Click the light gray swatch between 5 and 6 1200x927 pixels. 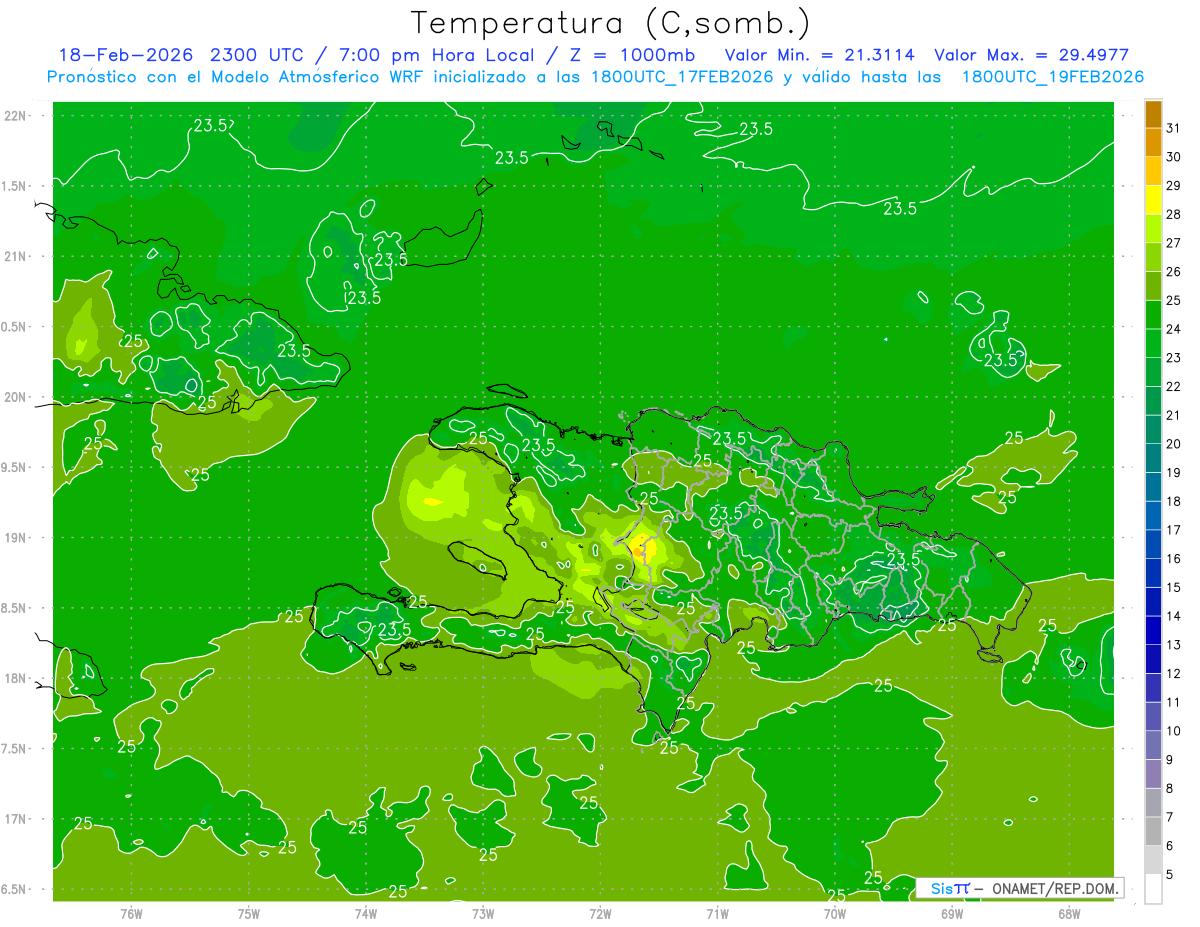[x=1153, y=860]
